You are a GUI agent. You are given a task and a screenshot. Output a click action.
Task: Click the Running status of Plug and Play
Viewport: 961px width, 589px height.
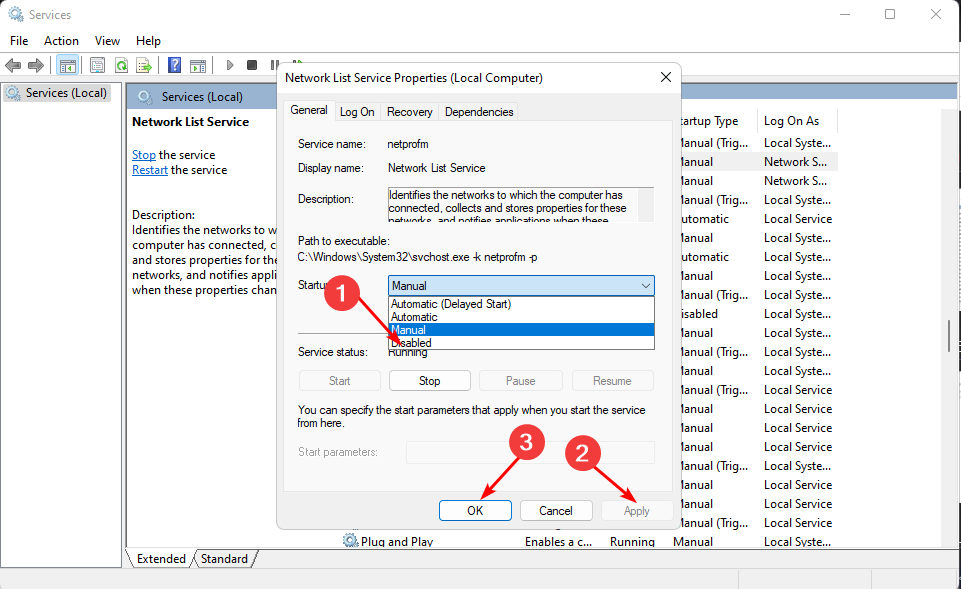point(632,541)
